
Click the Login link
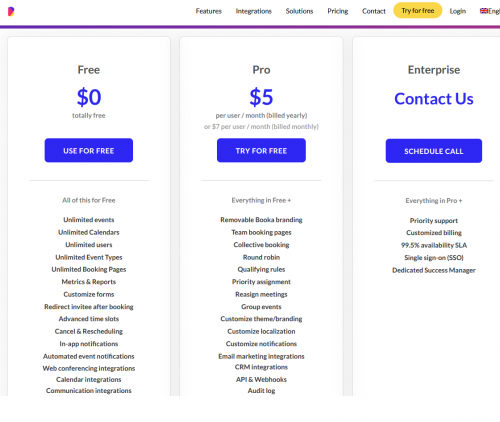click(x=458, y=11)
